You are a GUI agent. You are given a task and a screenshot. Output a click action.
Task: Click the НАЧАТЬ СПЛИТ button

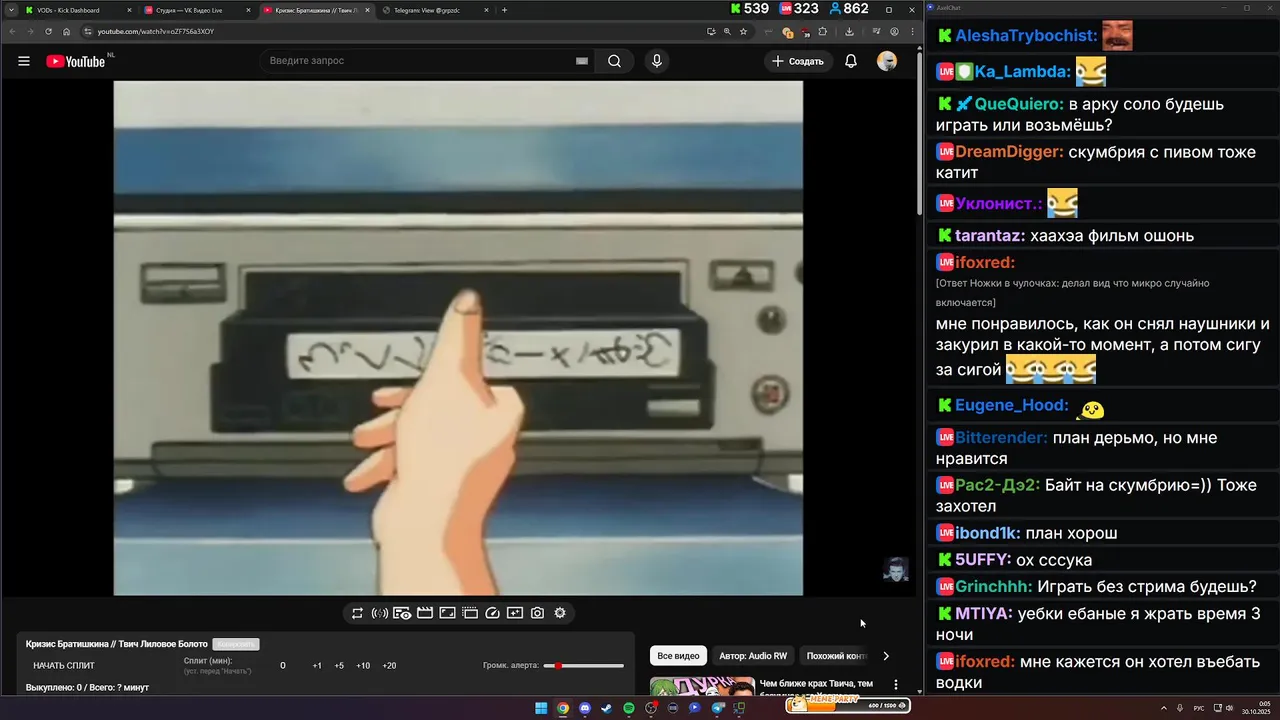click(64, 665)
